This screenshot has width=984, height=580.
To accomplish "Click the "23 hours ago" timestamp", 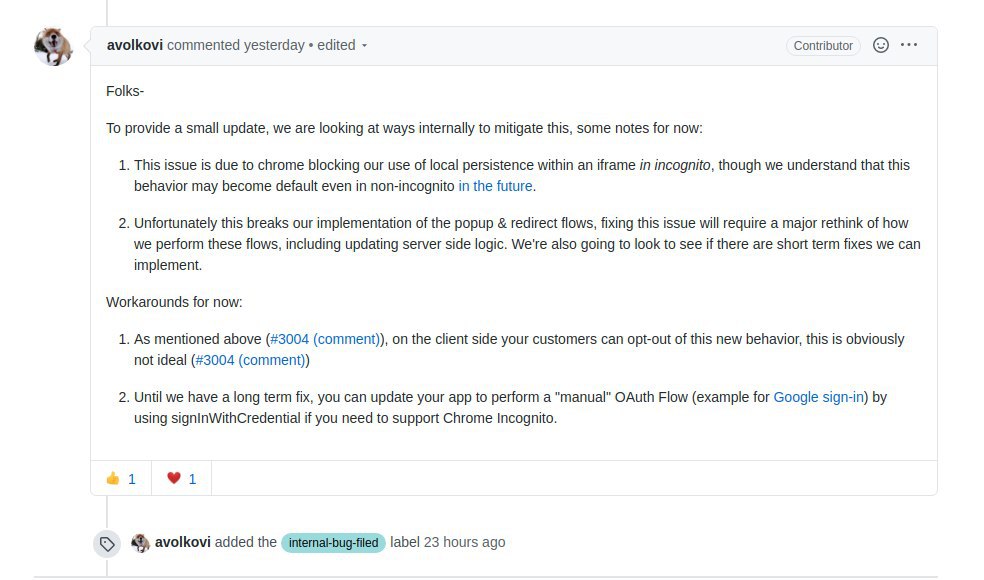I will [464, 542].
